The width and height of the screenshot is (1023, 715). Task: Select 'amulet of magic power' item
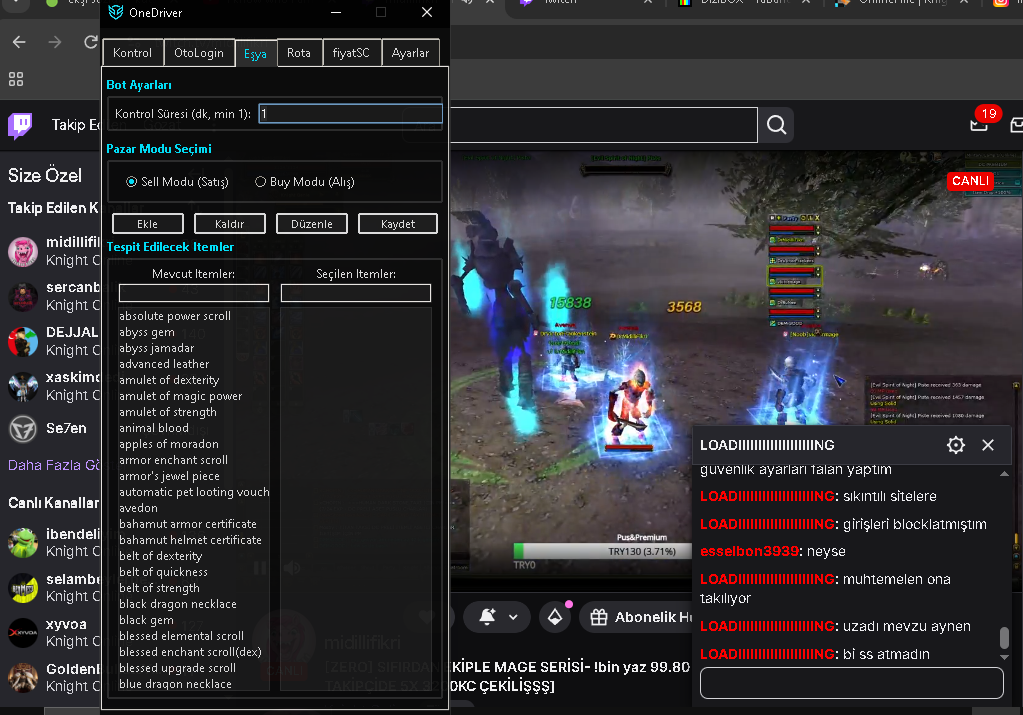(181, 396)
